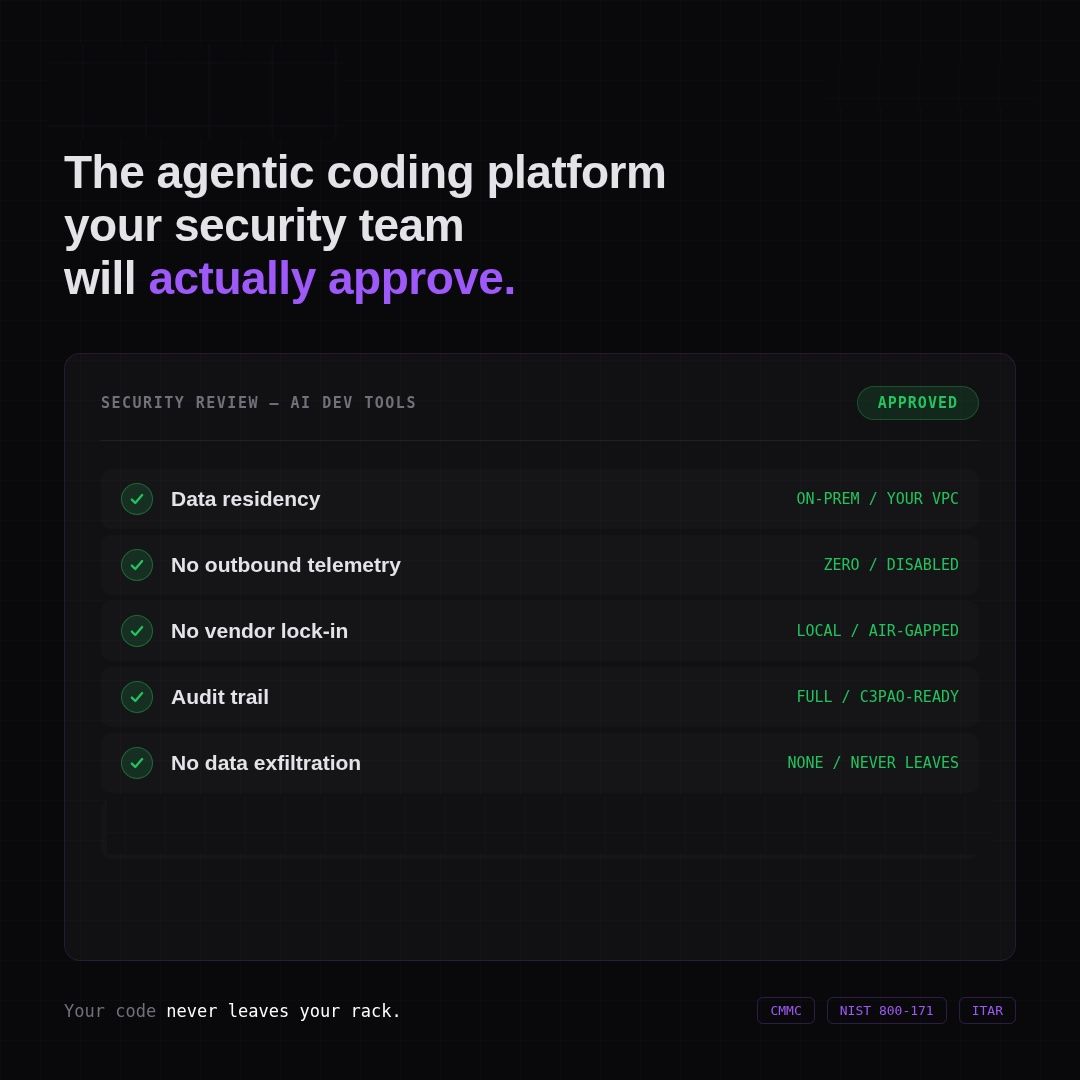The width and height of the screenshot is (1080, 1080).
Task: Click the 'The agentic coding platform' headline line
Action: [x=365, y=173]
